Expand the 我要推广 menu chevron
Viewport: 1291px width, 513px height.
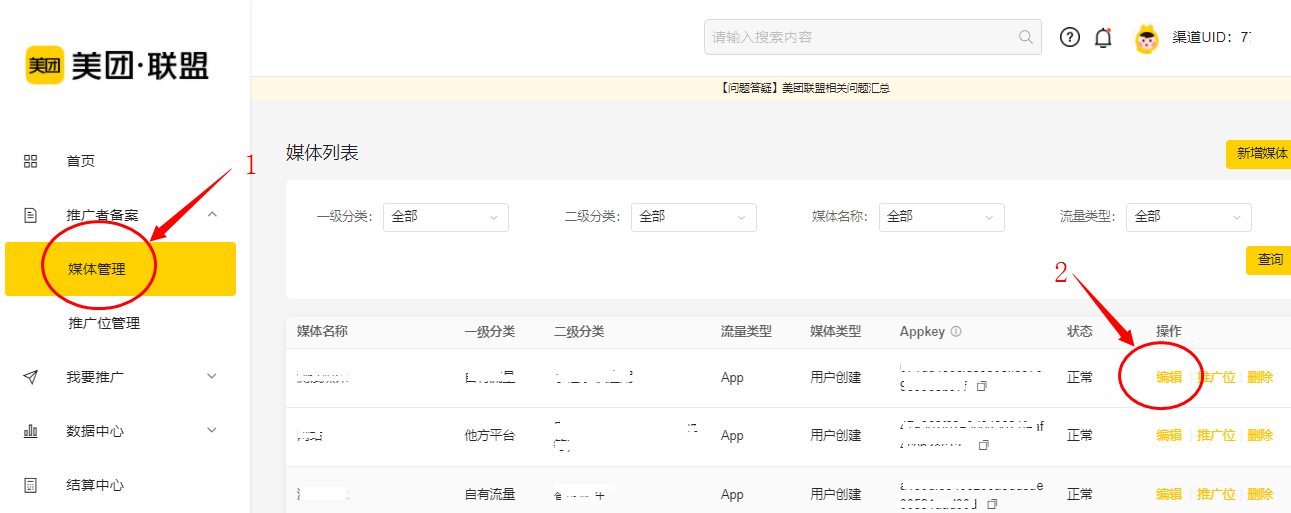[212, 377]
